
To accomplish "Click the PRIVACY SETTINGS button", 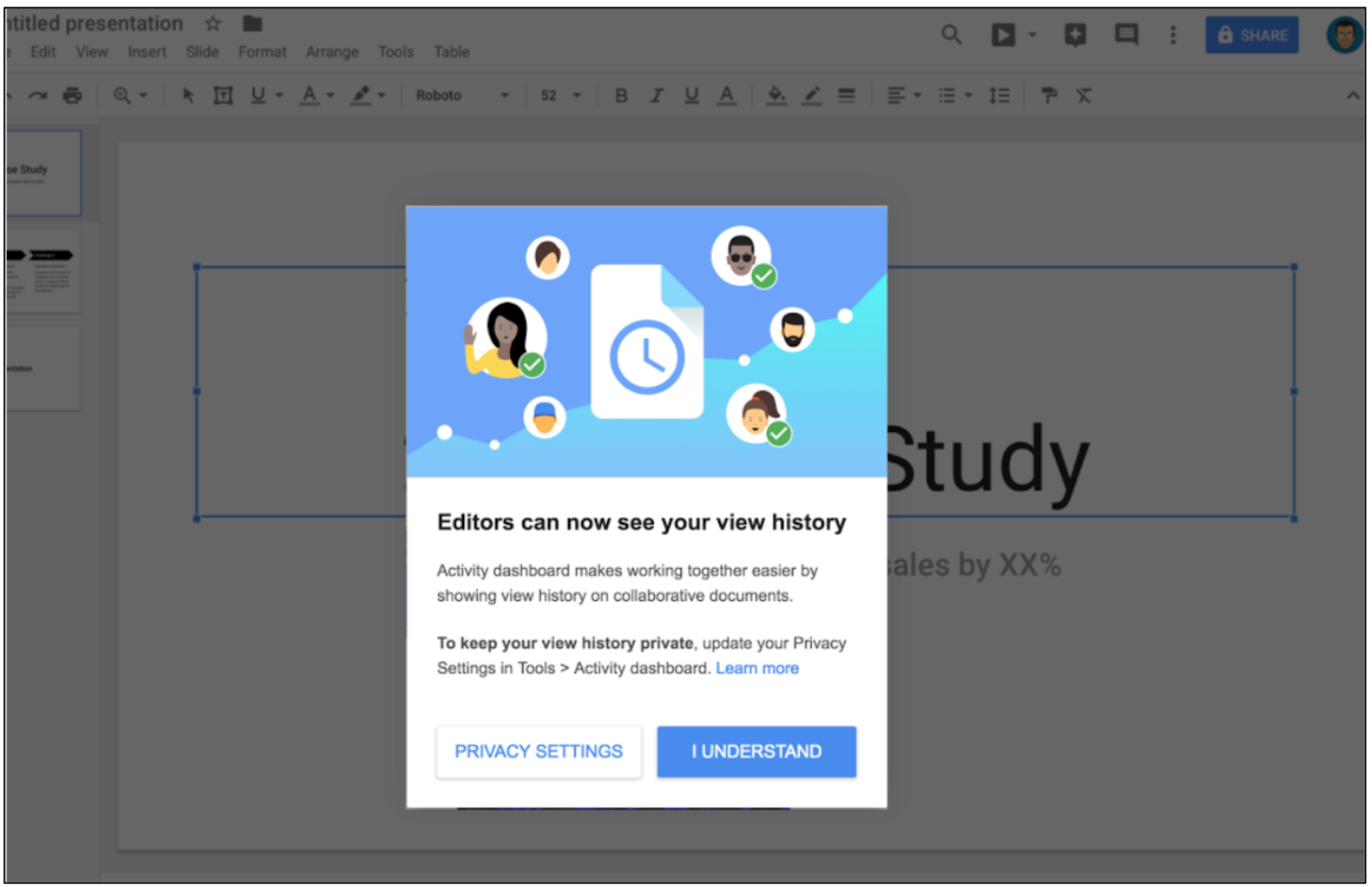I will click(539, 751).
